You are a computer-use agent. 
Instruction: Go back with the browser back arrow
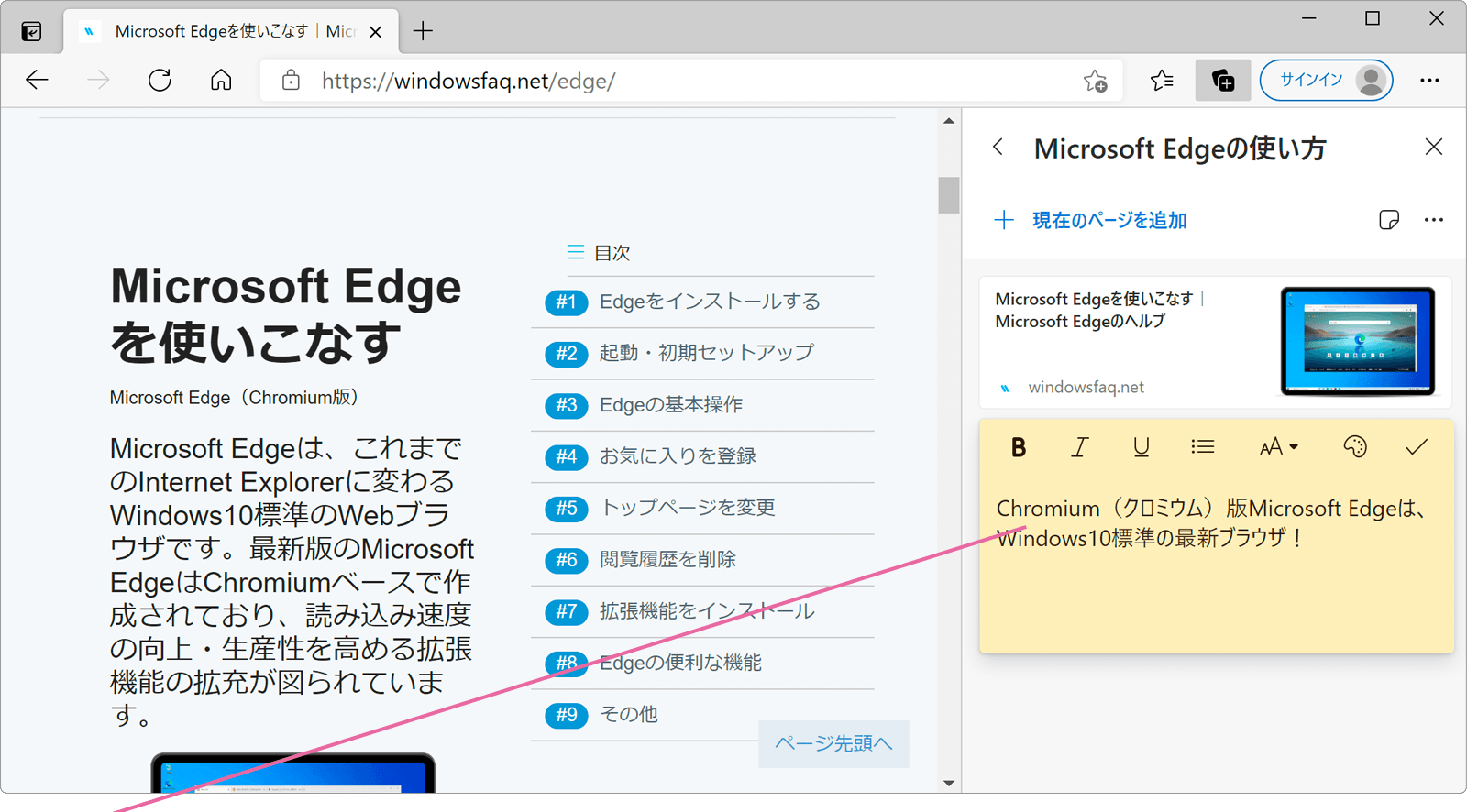coord(38,81)
